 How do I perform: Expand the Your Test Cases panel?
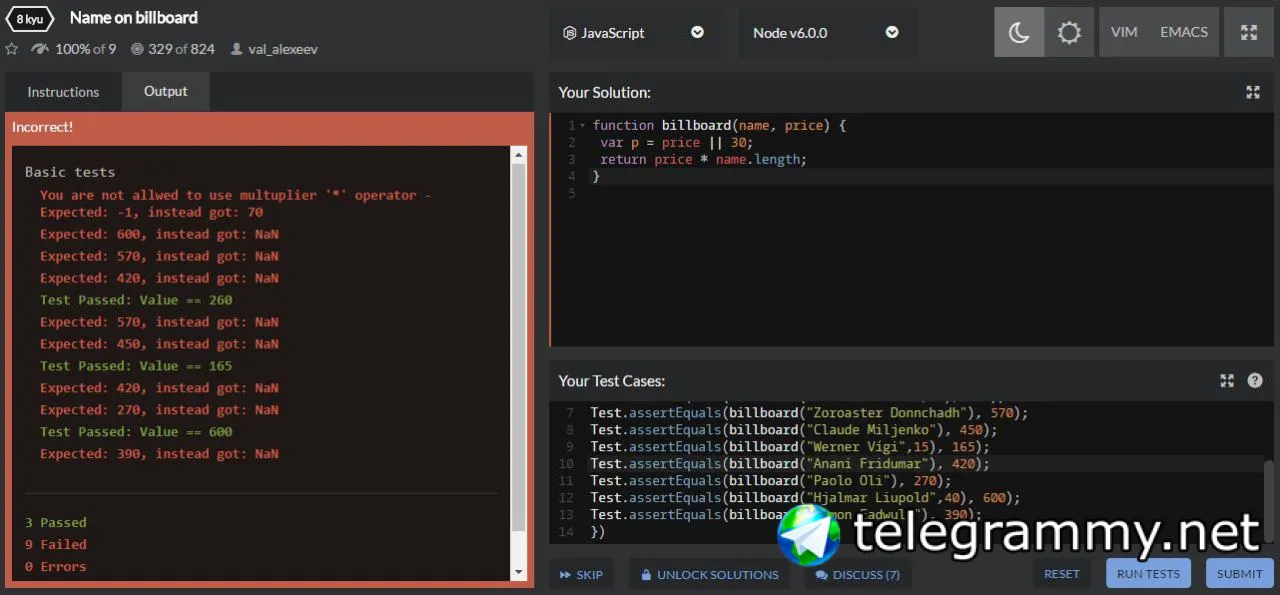pos(1227,380)
